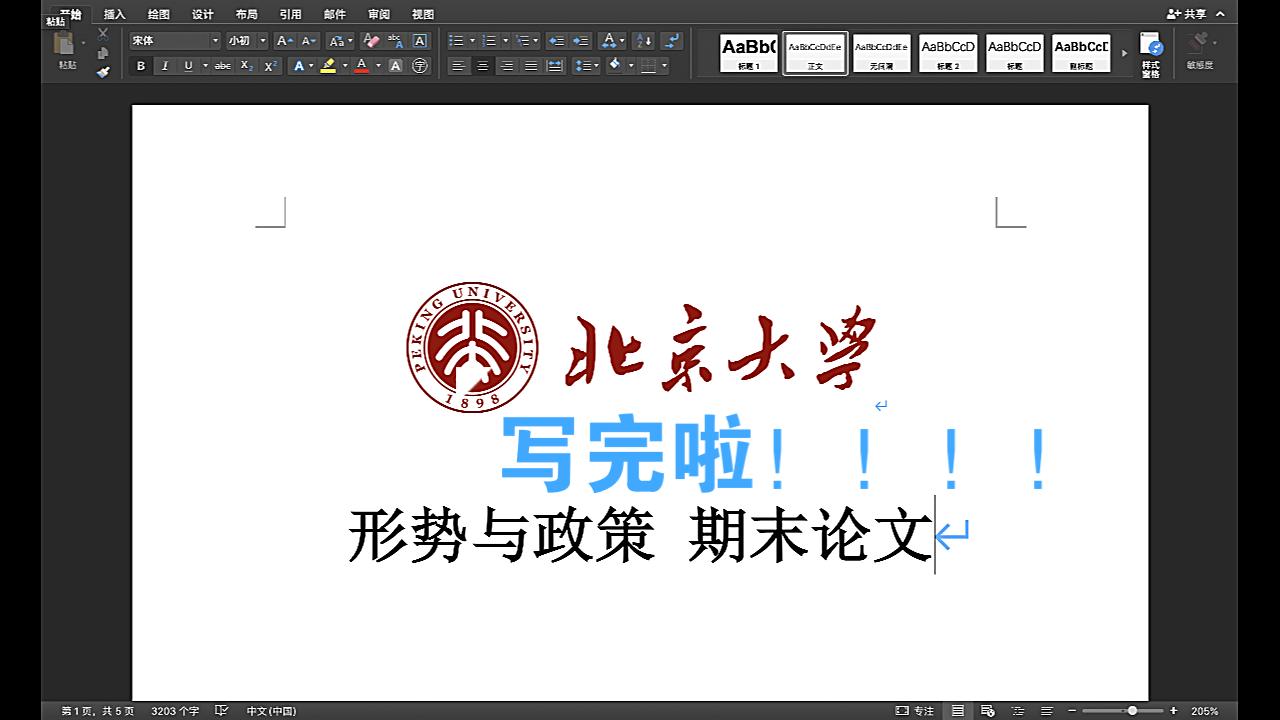Decrease font size with shrink-font button

click(x=309, y=41)
